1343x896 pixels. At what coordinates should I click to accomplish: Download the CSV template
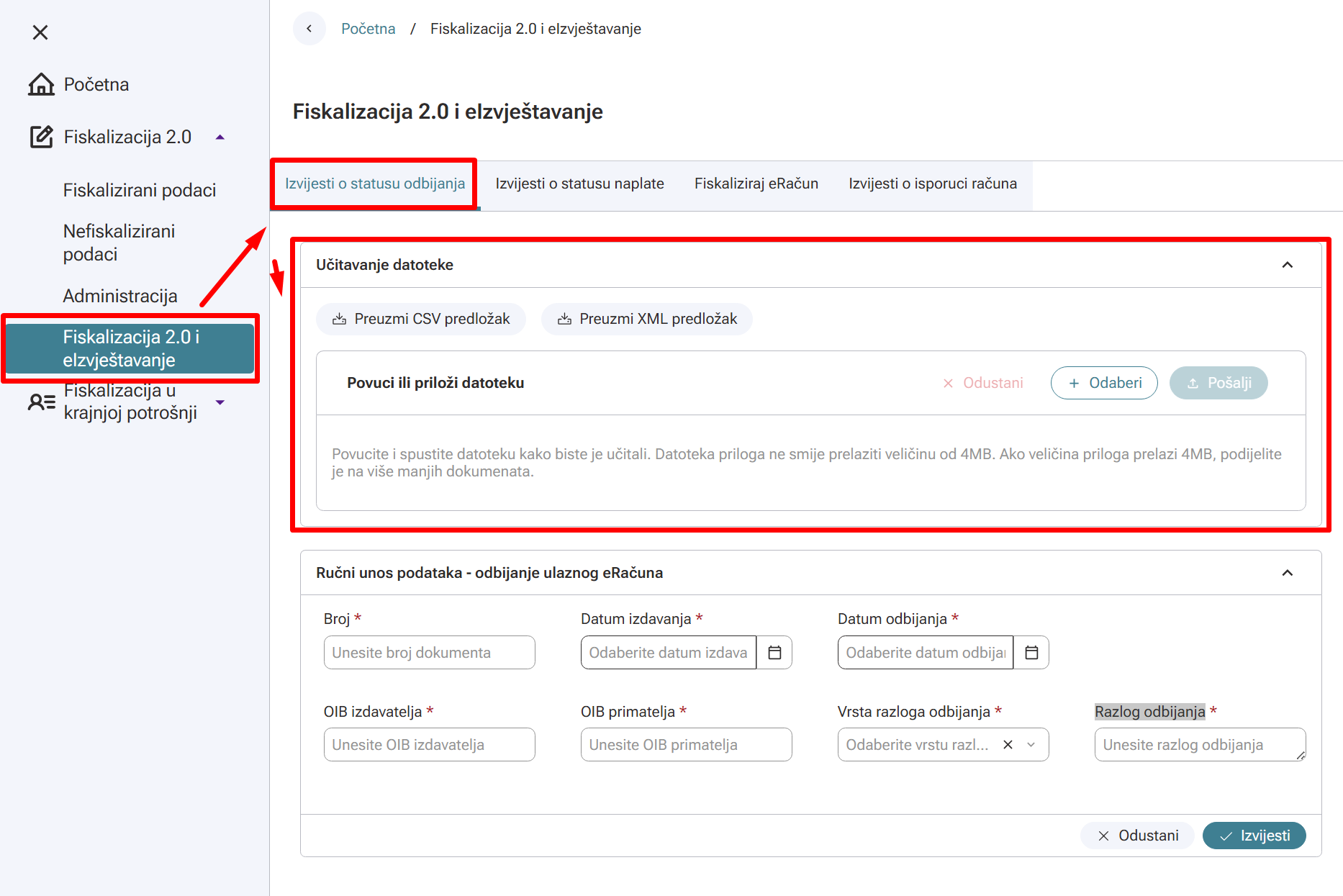pyautogui.click(x=421, y=319)
